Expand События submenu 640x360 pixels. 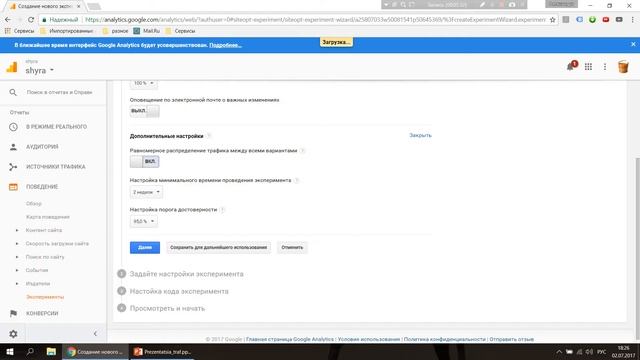pos(17,270)
